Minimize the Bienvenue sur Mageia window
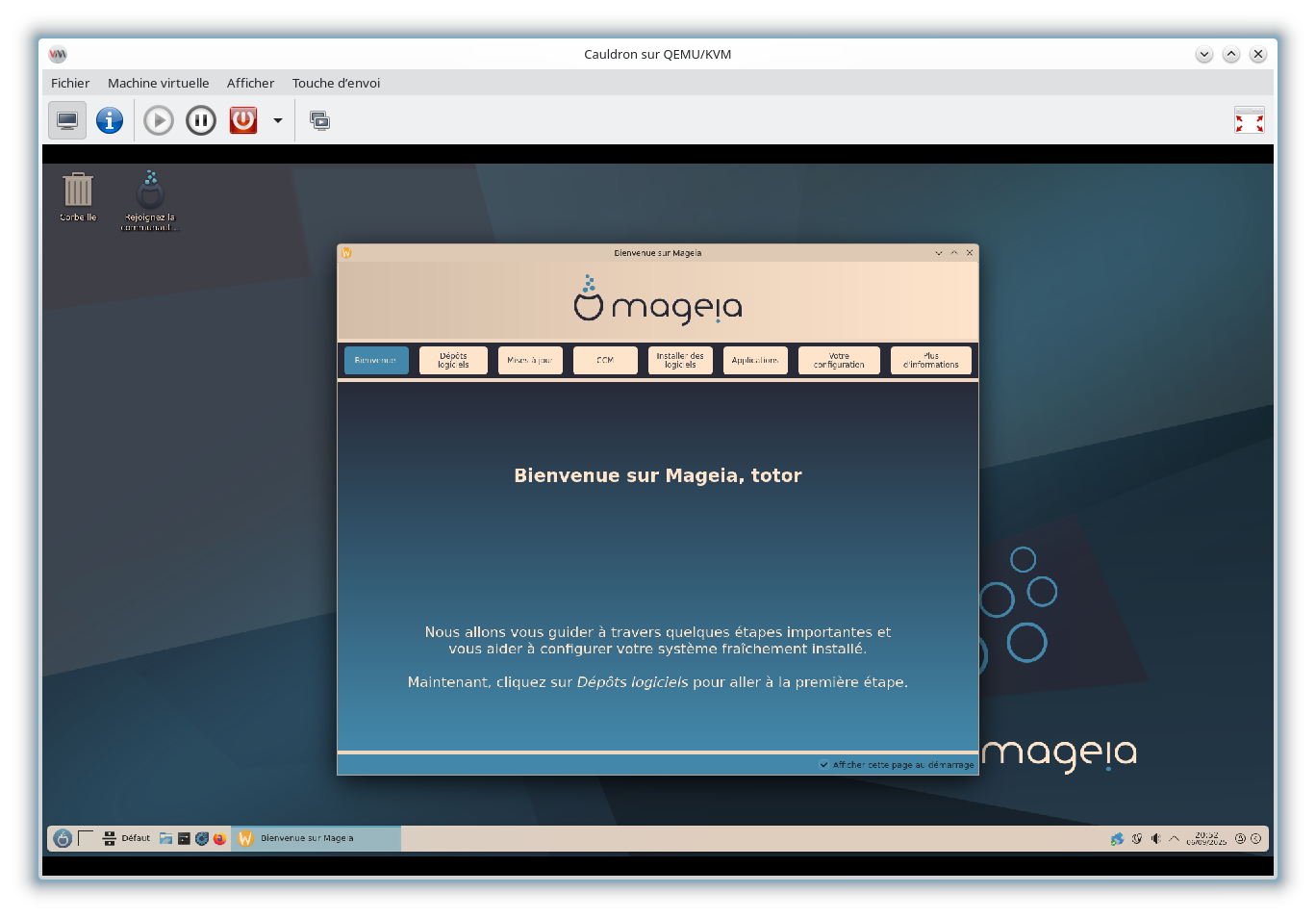This screenshot has width=1316, height=918. click(x=939, y=253)
